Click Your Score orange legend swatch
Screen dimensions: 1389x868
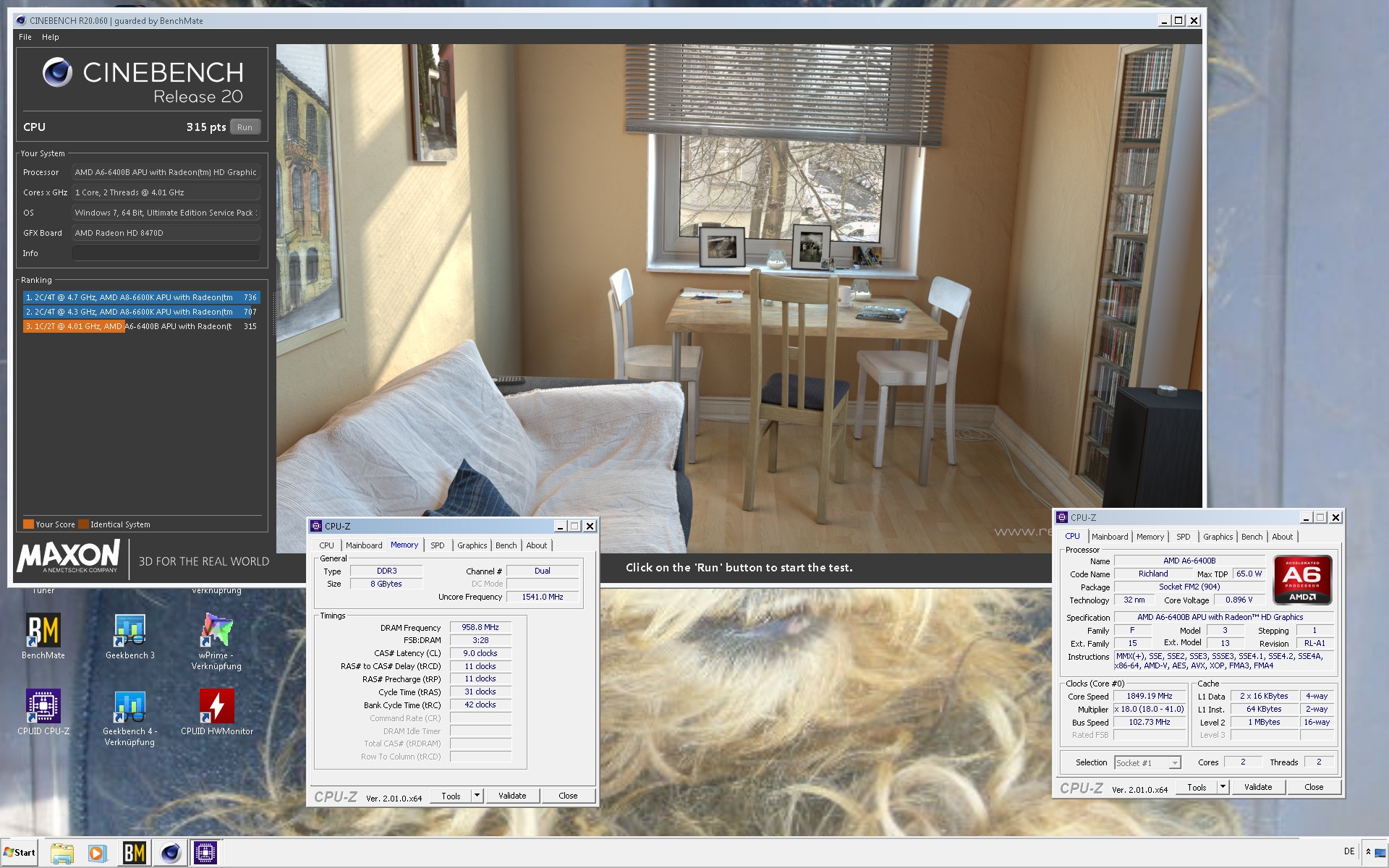[x=28, y=524]
